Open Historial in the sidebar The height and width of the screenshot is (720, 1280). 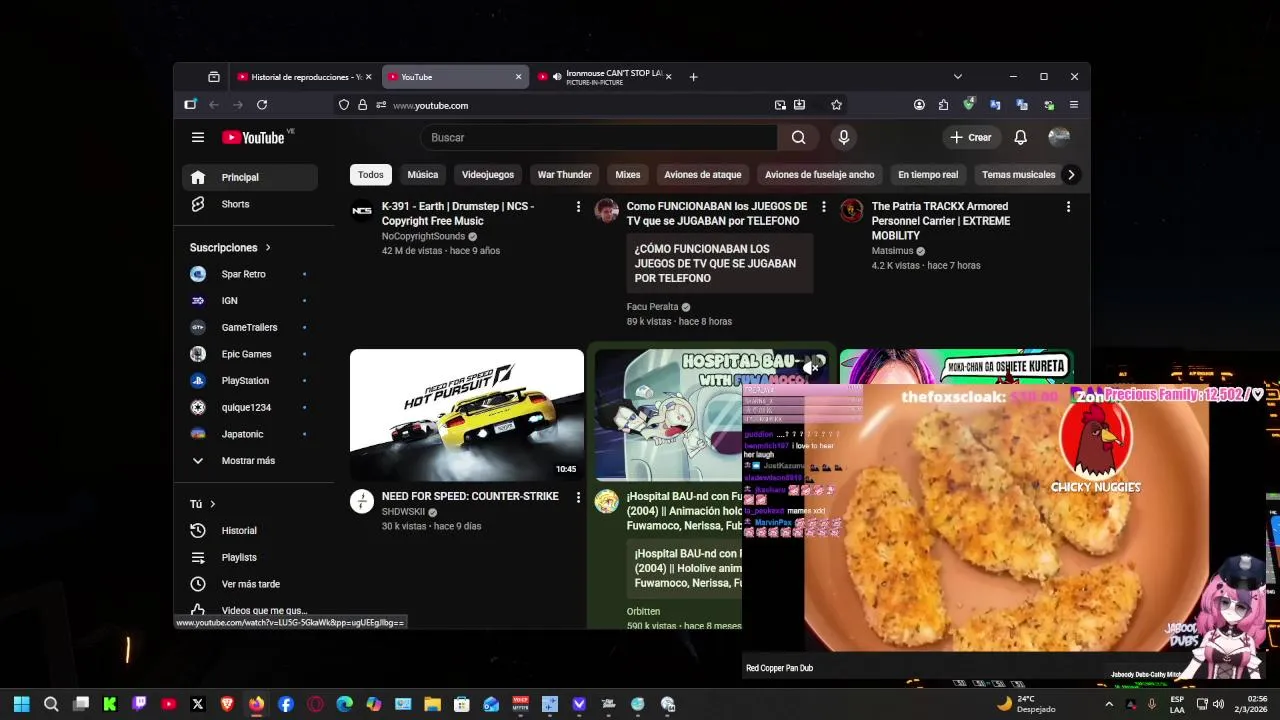click(250, 531)
